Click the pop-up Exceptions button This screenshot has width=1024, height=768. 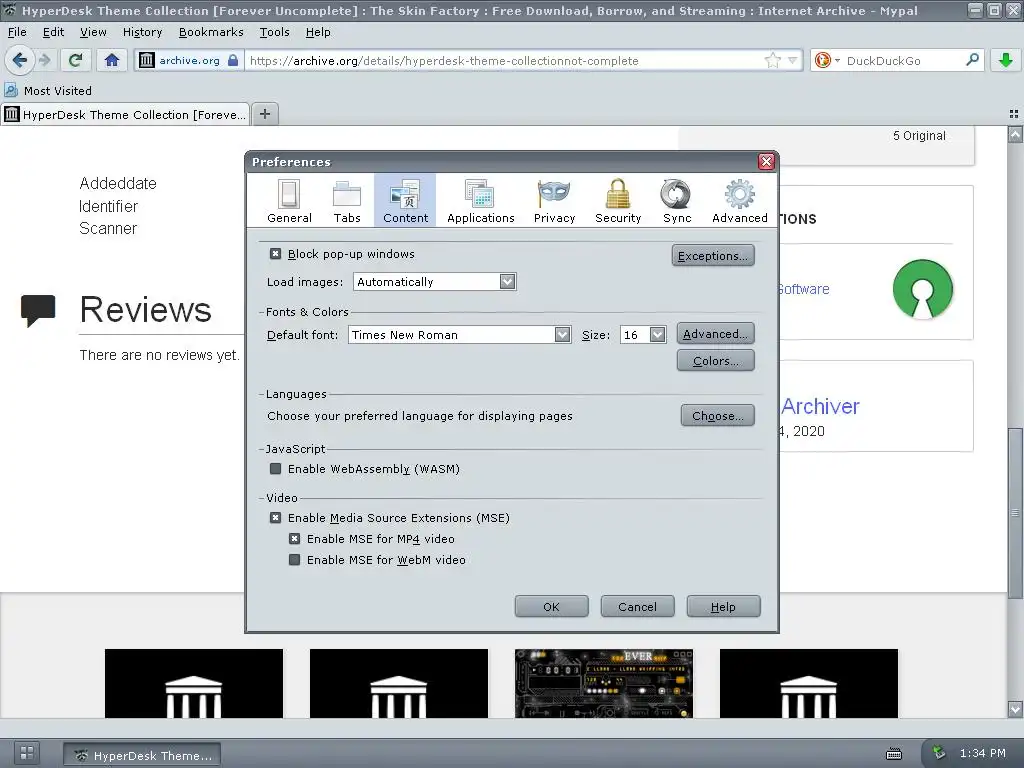(712, 255)
